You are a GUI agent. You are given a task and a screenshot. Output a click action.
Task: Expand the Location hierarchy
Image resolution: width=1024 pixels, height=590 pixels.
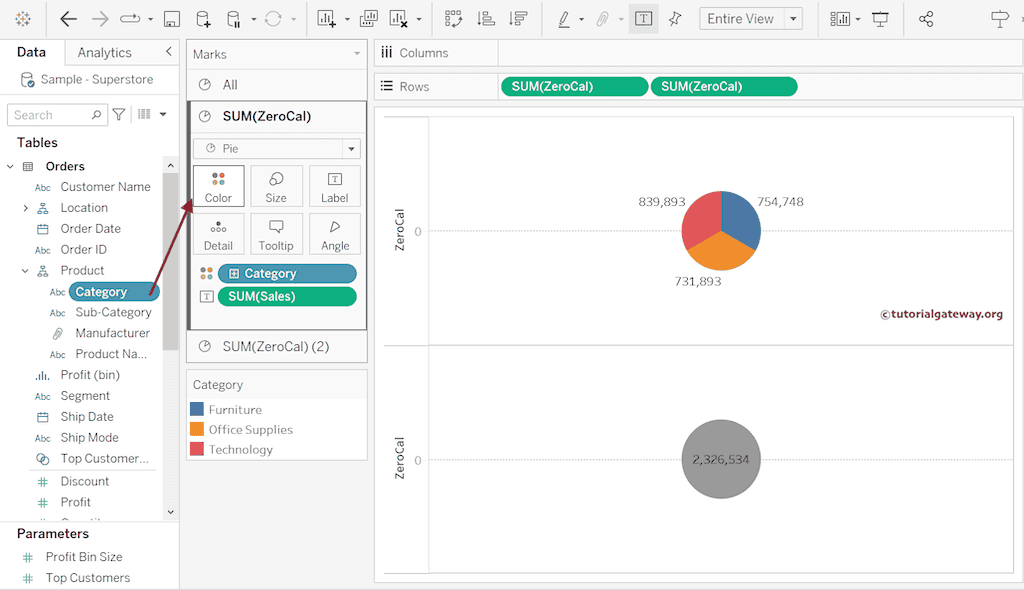click(25, 208)
